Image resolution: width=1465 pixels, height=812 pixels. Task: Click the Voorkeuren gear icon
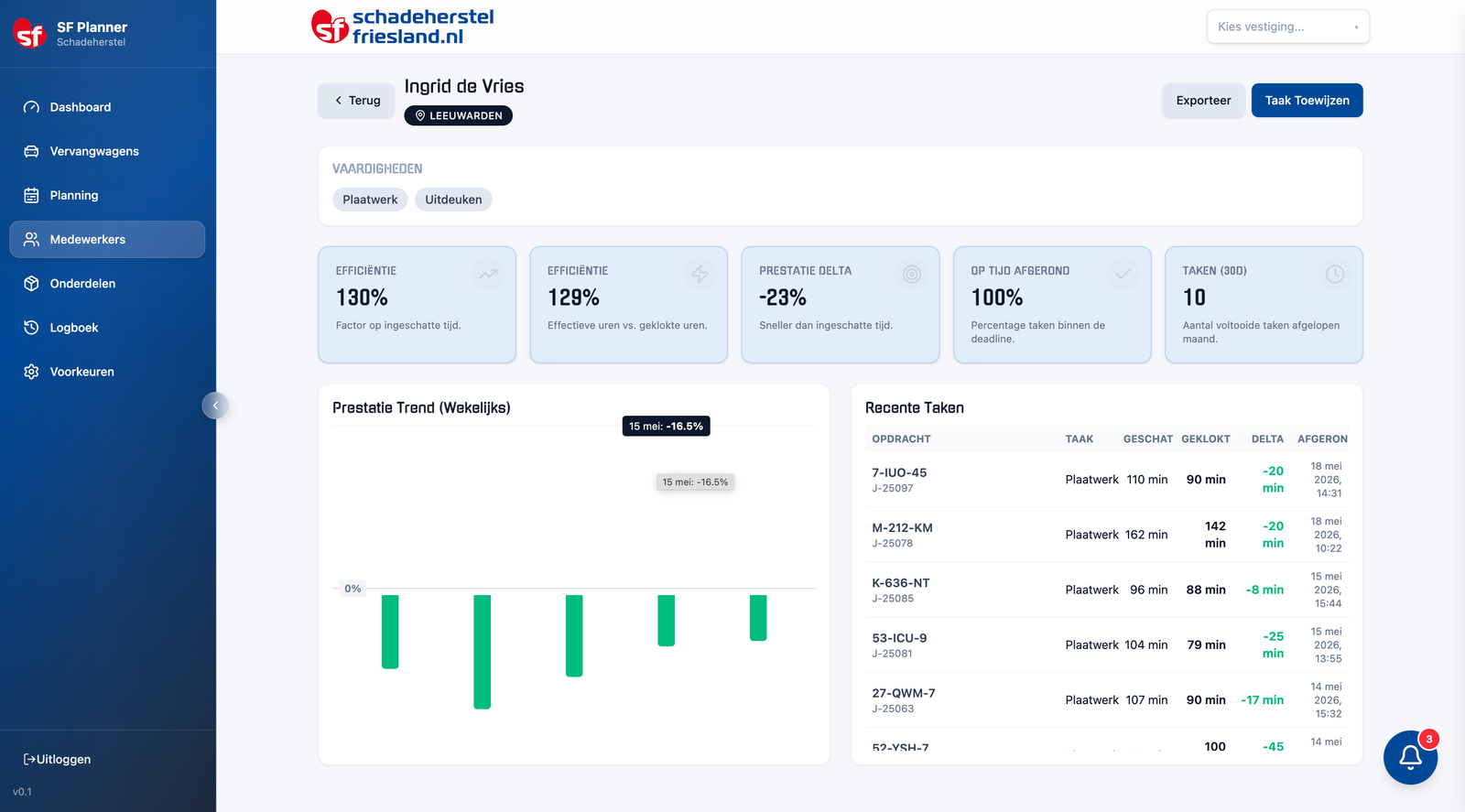pyautogui.click(x=31, y=372)
